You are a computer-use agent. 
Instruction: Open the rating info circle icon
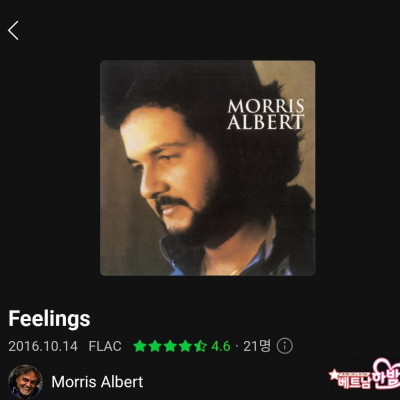pyautogui.click(x=285, y=346)
